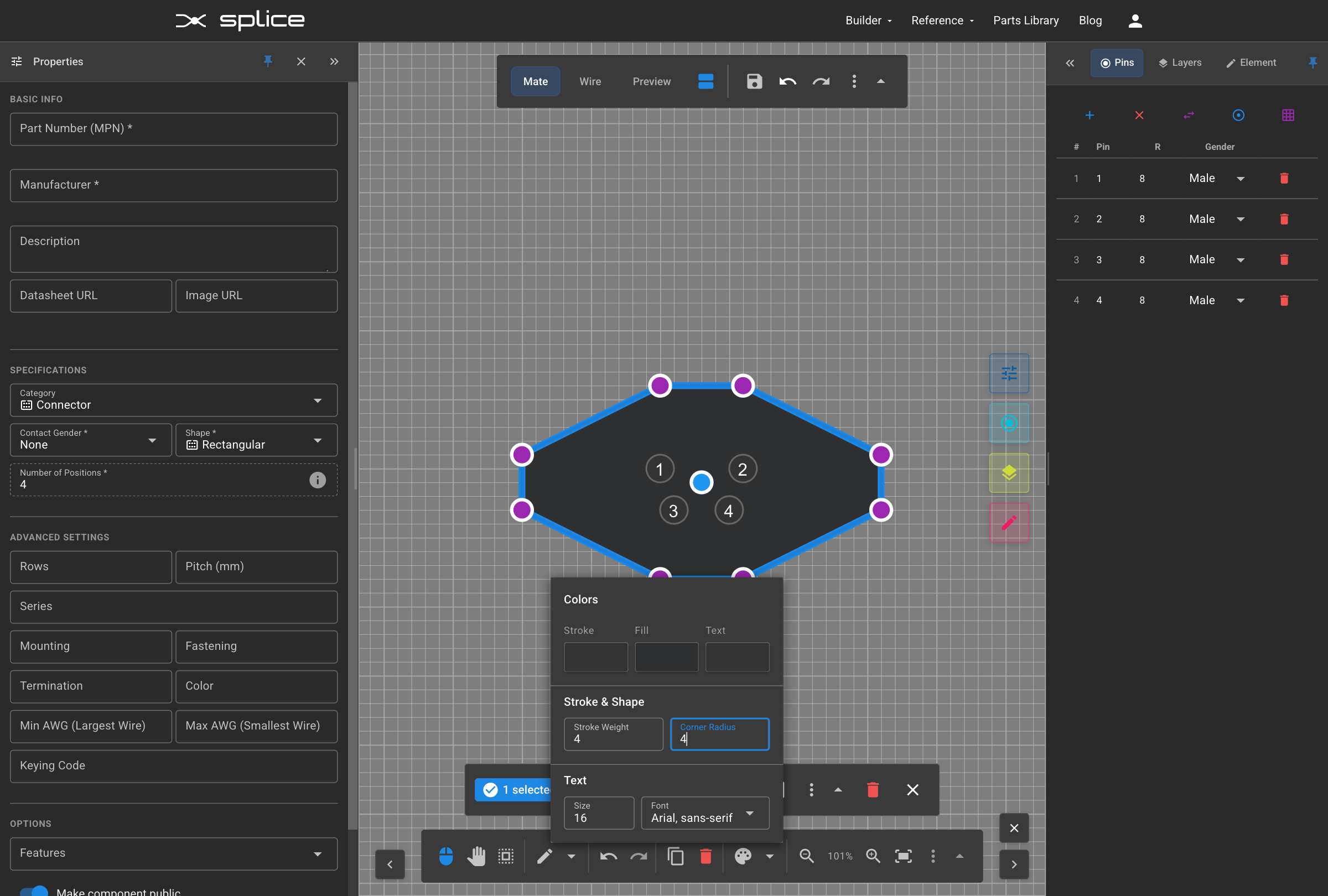The height and width of the screenshot is (896, 1328).
Task: Open the Parts Library page
Action: [1026, 20]
